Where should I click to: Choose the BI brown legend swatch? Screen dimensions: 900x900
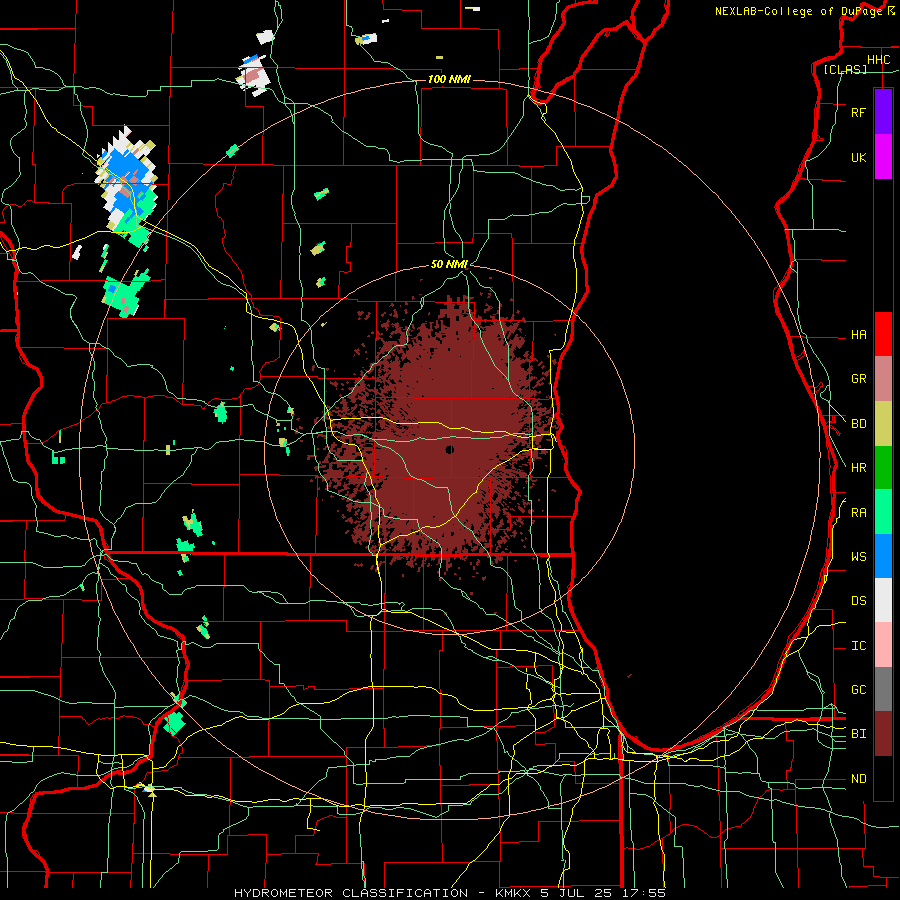coord(883,734)
